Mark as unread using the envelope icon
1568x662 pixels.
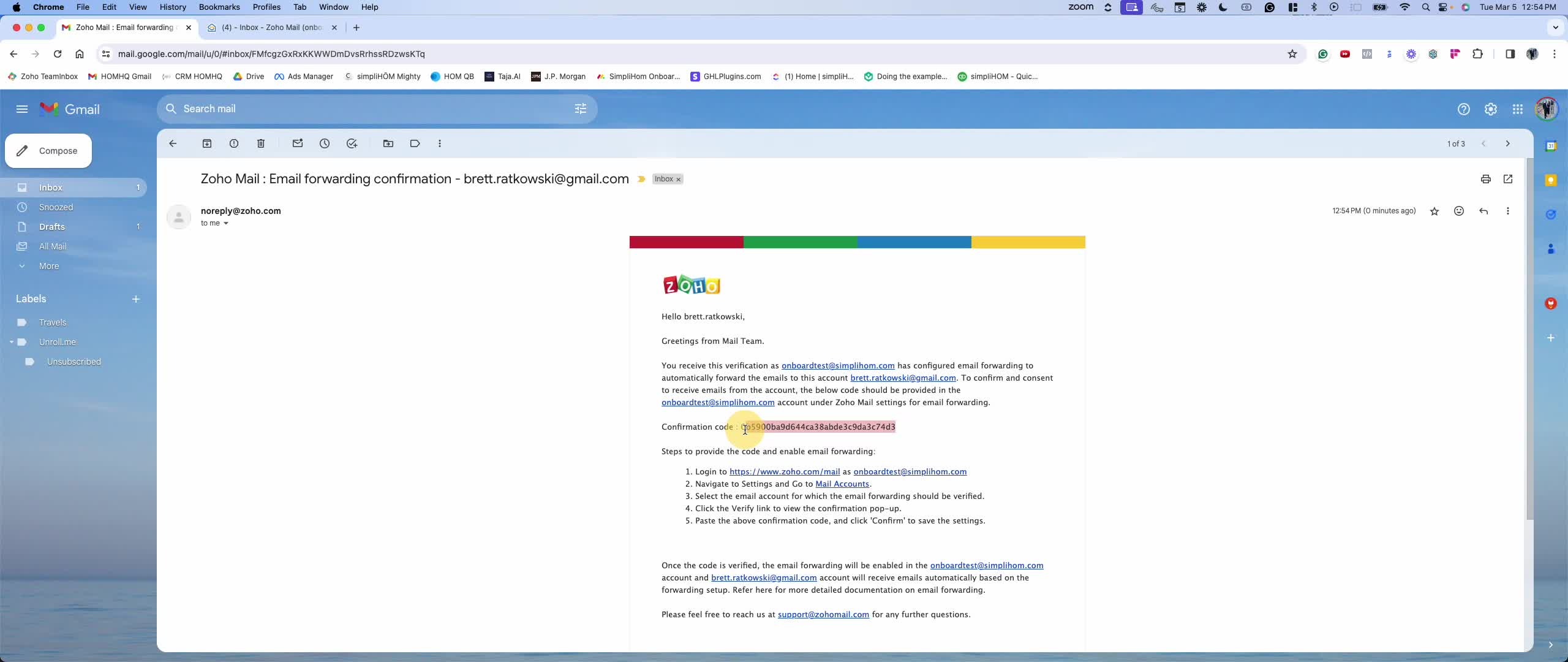(x=298, y=143)
